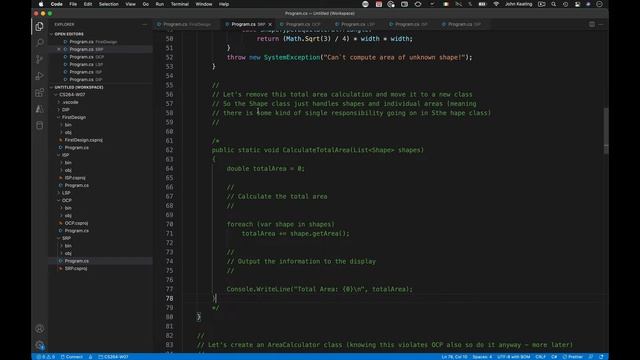Open the Apple menu
The height and width of the screenshot is (360, 640).
click(41, 4)
